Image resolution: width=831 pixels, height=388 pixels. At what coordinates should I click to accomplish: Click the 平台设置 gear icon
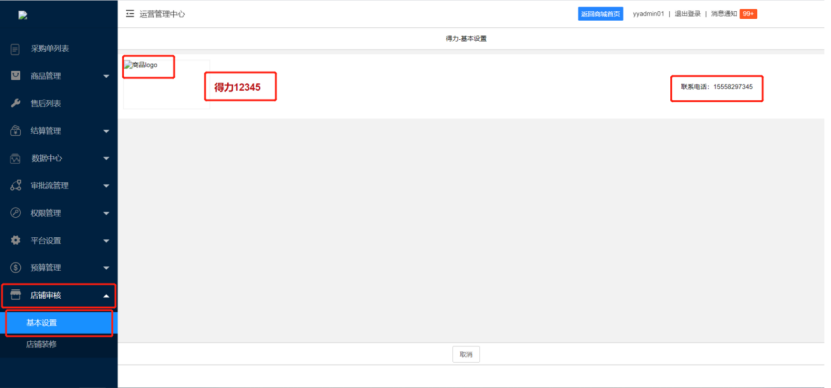tap(15, 240)
